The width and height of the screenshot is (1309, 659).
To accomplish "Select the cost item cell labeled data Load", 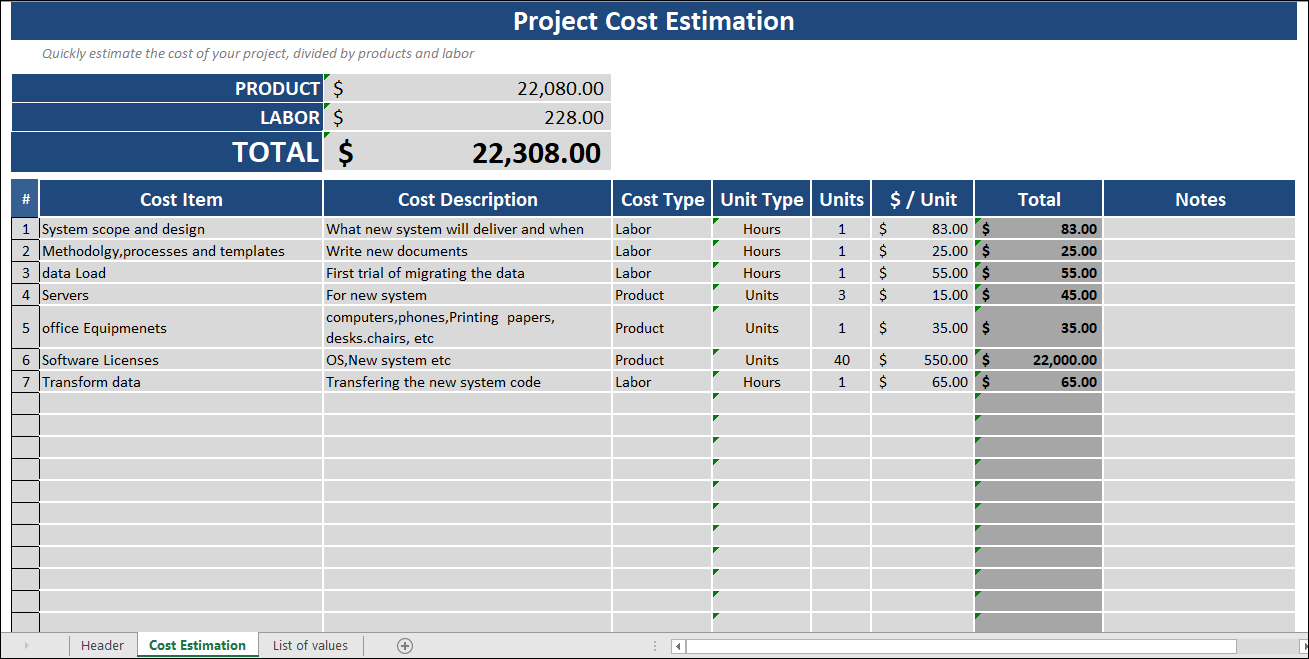I will 180,272.
